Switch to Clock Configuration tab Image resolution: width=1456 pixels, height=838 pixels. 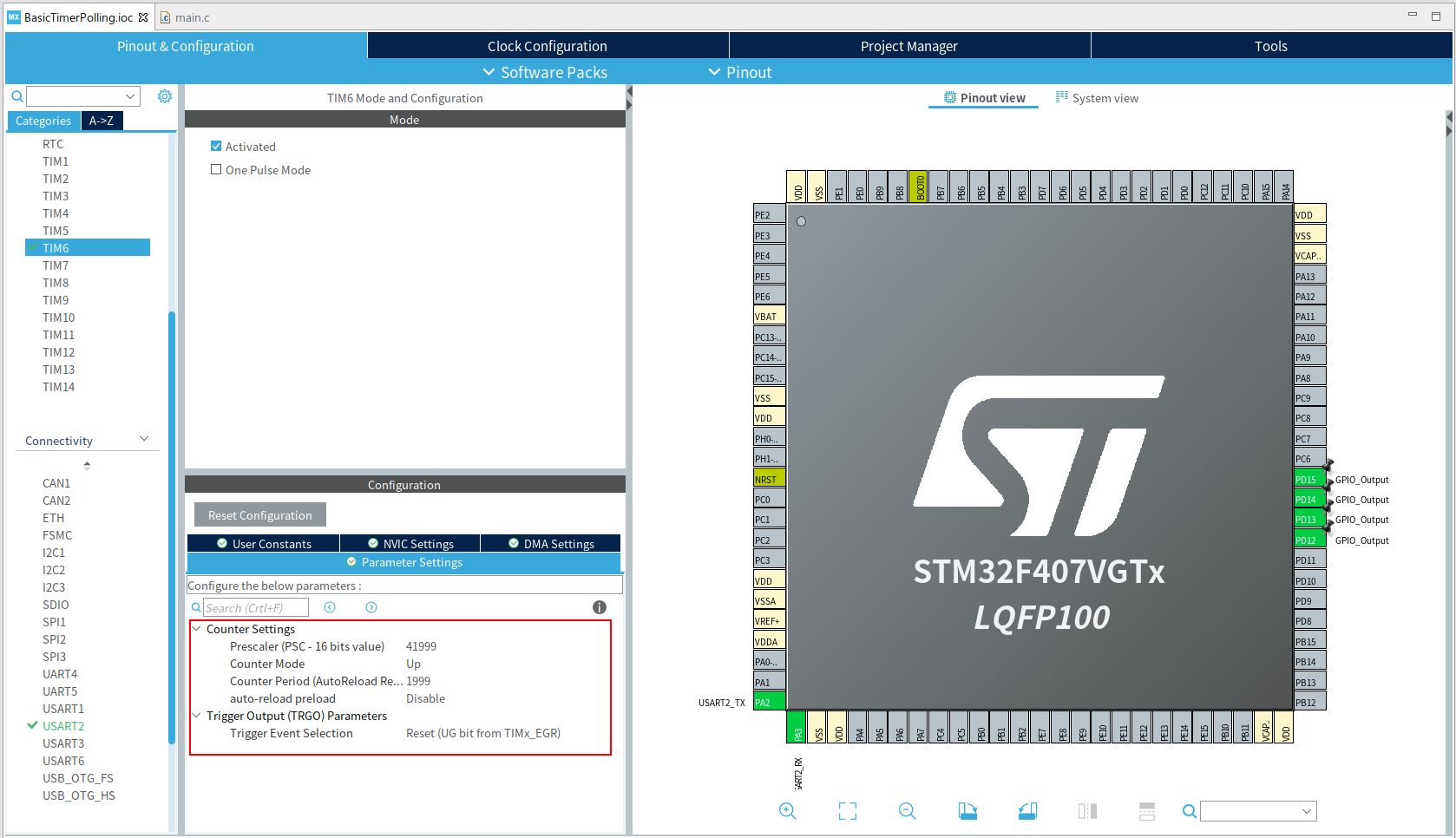click(x=548, y=46)
